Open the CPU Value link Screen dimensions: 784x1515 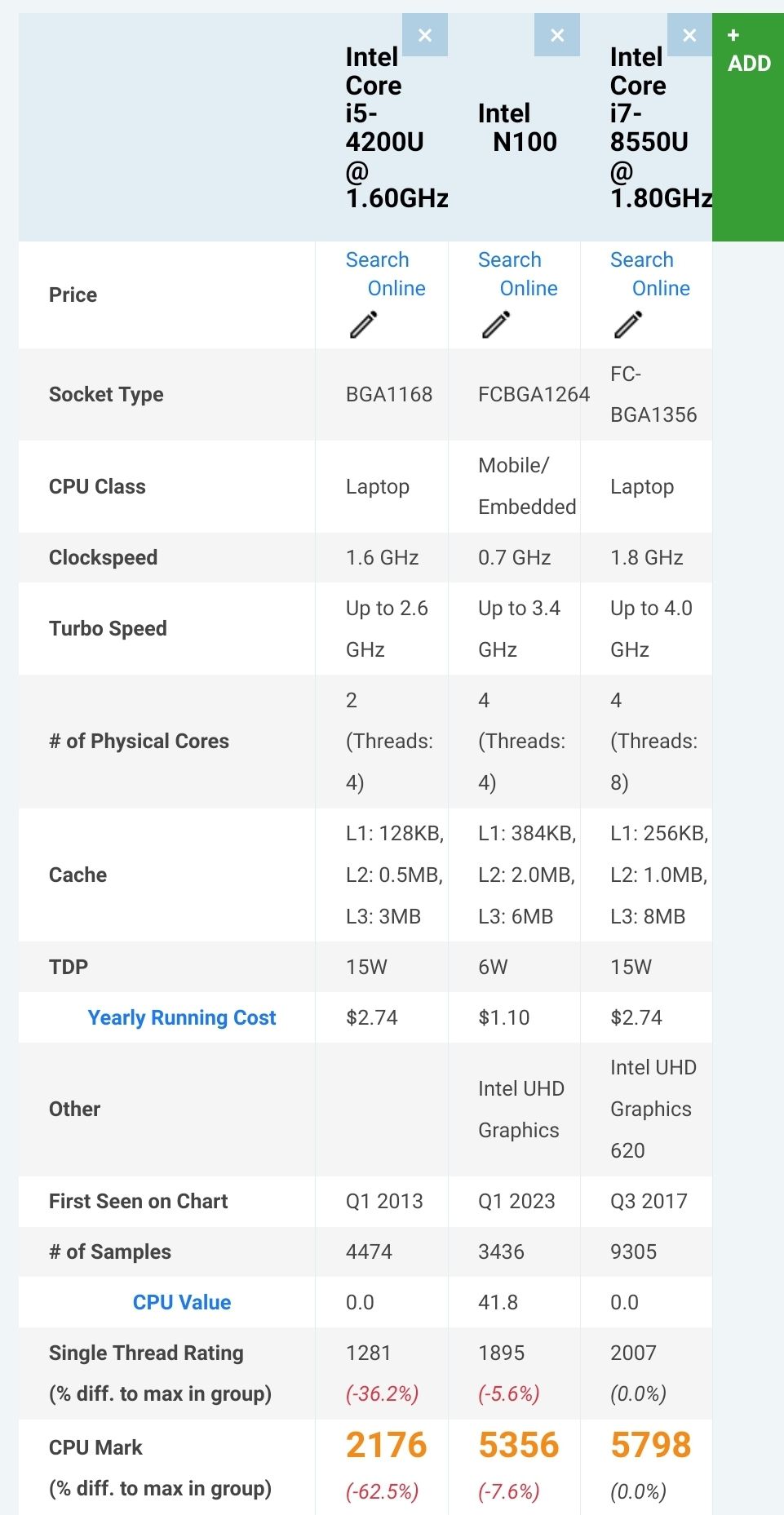coord(182,1302)
